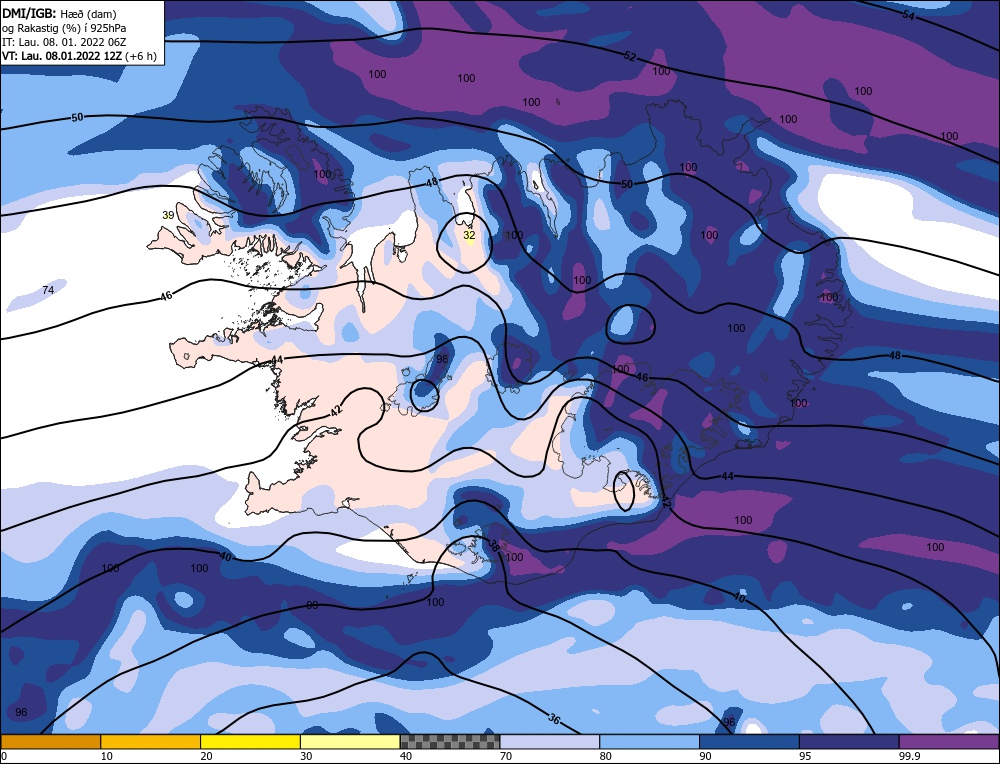This screenshot has width=1000, height=764.
Task: Click the orange 10–20 legend swatch
Action: [151, 742]
